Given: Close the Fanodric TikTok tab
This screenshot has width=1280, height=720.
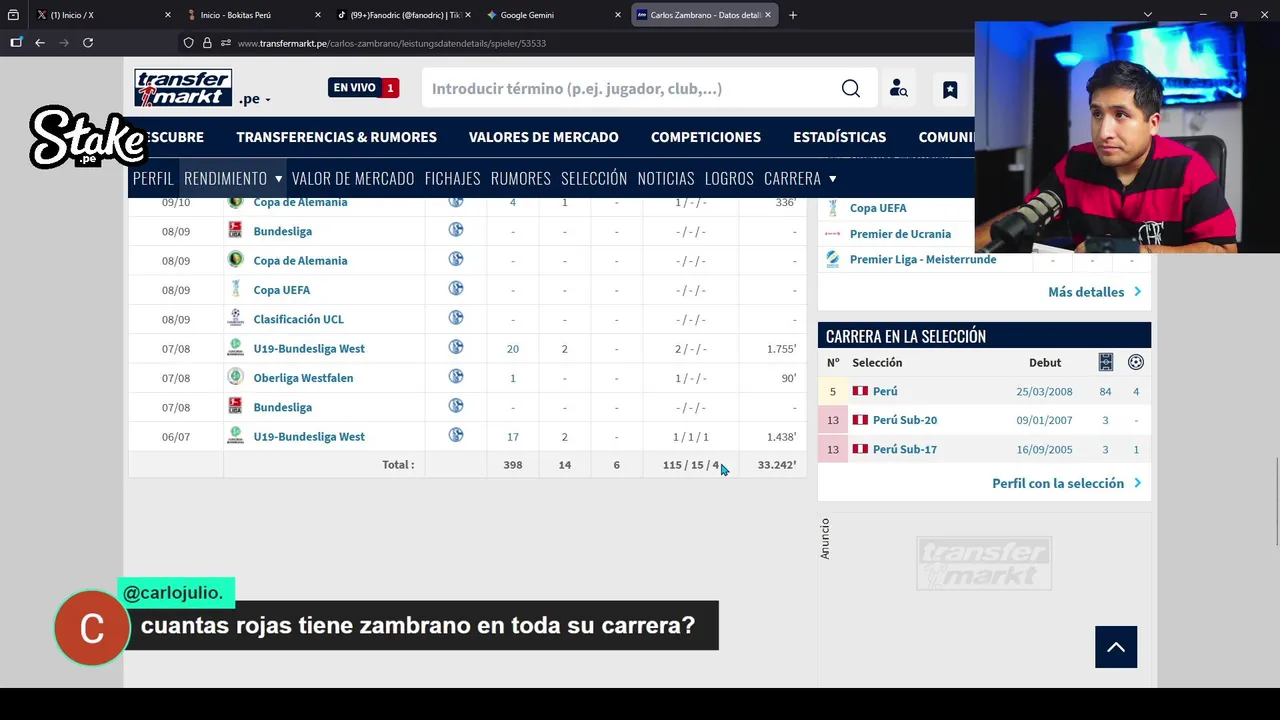Looking at the screenshot, I should point(468,15).
